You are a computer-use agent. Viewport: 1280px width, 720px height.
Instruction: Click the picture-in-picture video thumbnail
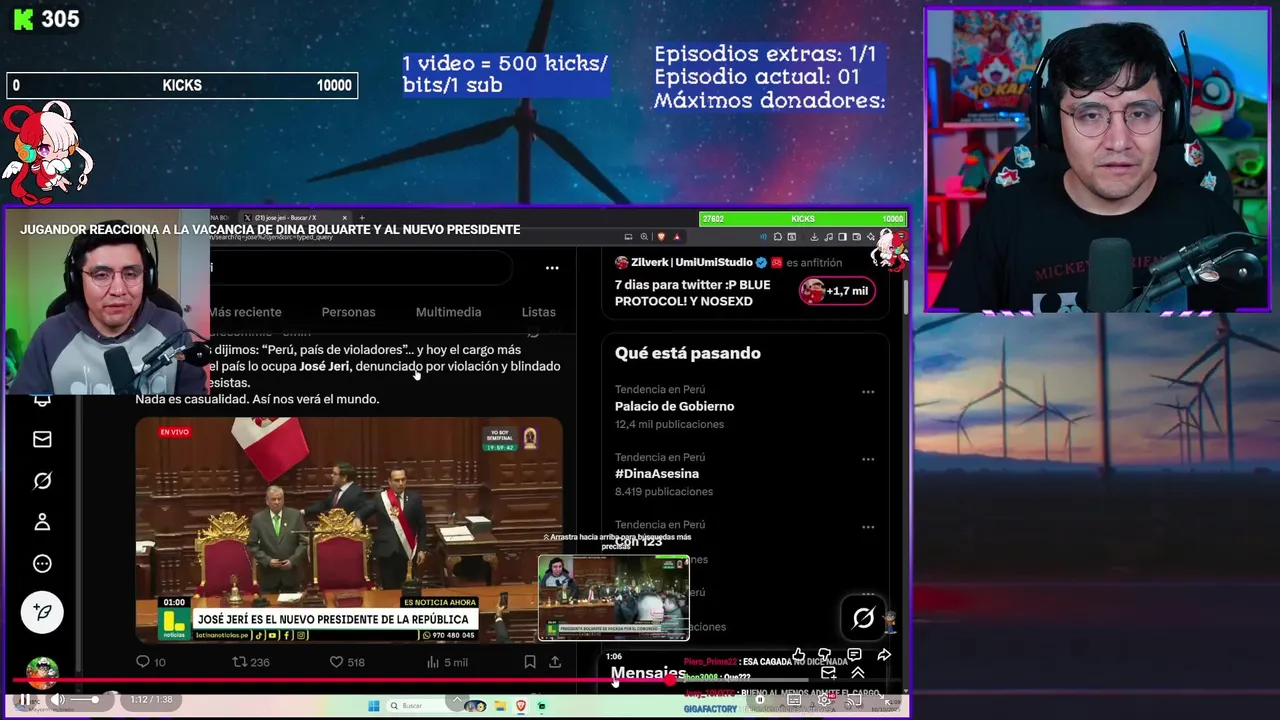613,597
